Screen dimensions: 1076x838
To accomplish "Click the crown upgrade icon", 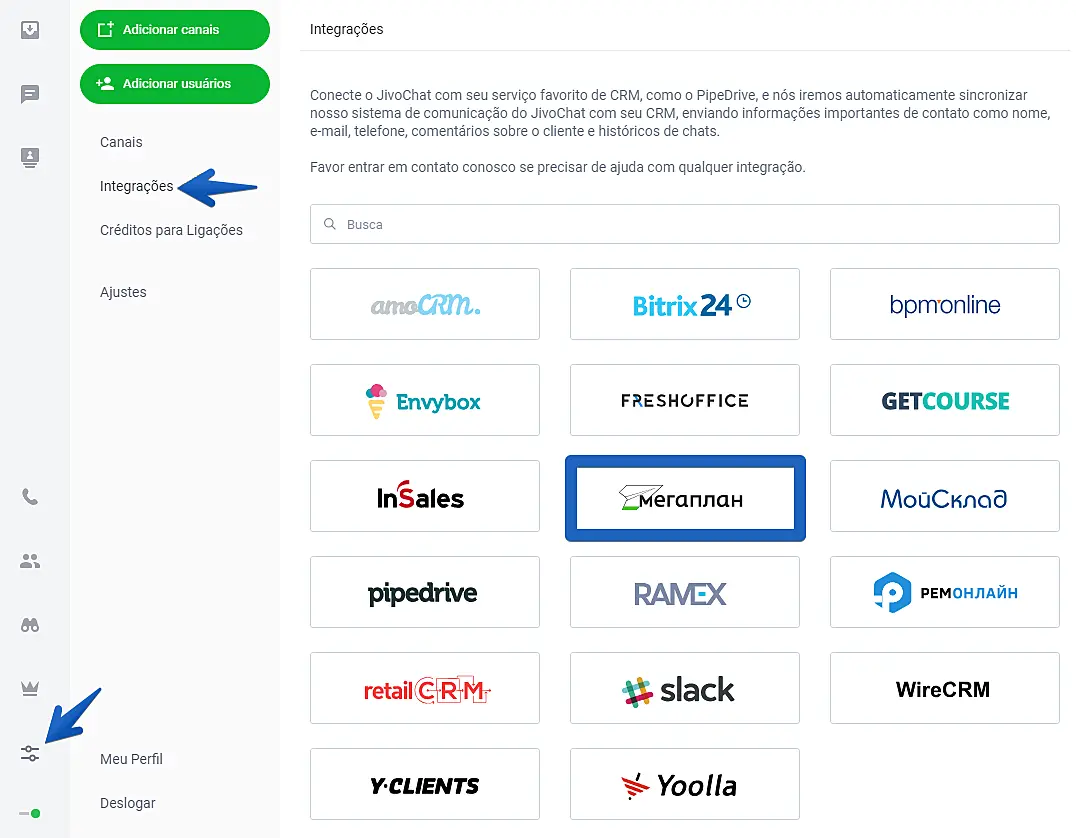I will 30,689.
